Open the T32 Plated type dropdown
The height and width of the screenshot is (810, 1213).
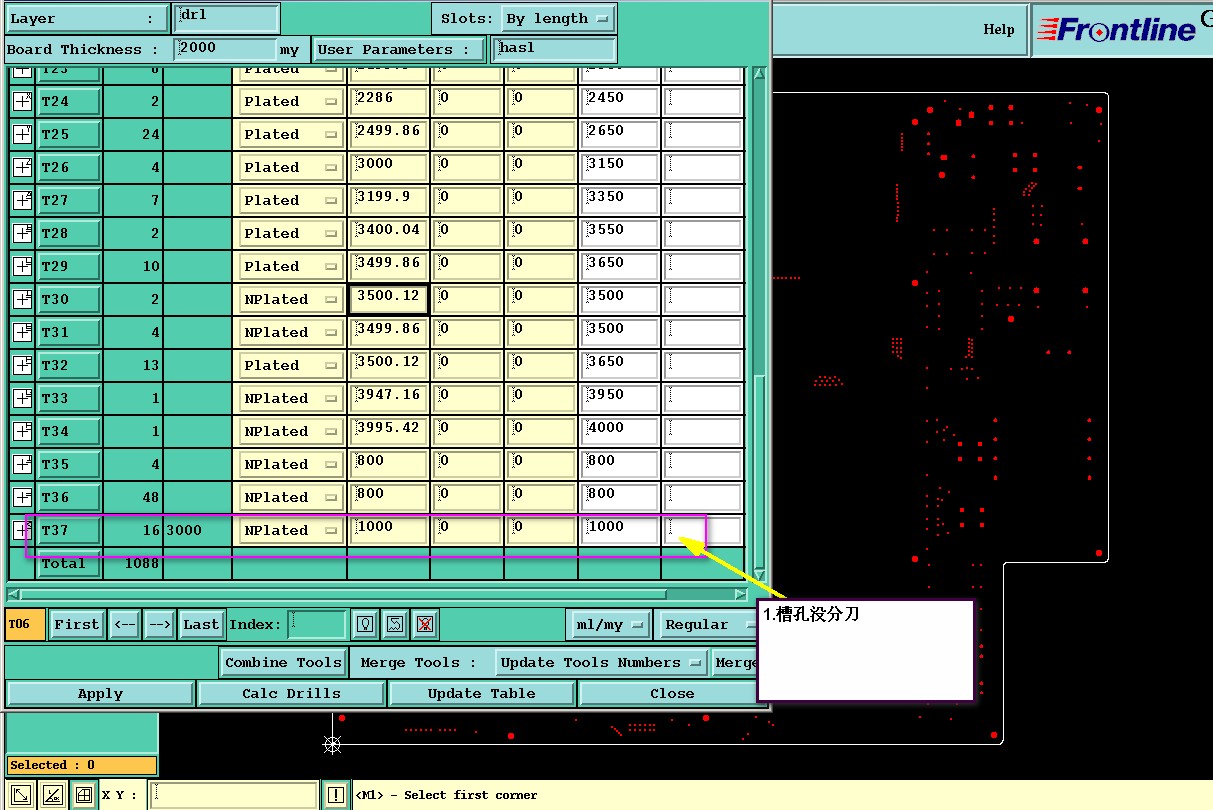(x=291, y=365)
